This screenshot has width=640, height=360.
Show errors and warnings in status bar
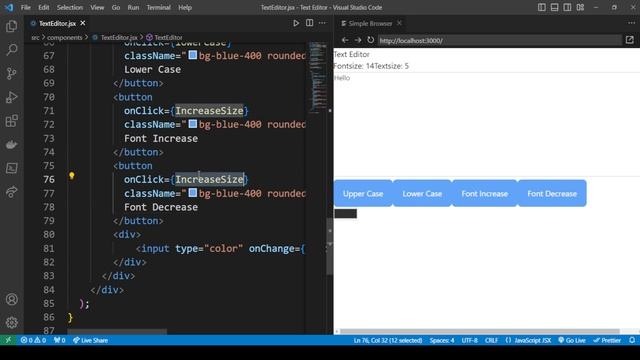(x=33, y=340)
